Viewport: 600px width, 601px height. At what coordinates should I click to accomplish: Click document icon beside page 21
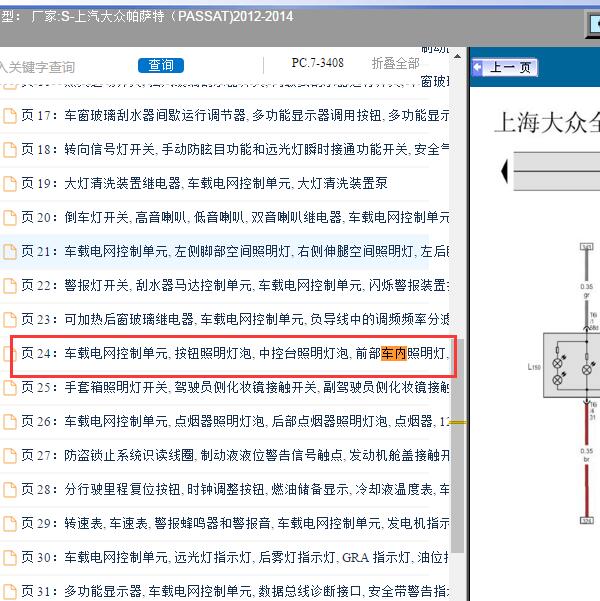coord(10,252)
